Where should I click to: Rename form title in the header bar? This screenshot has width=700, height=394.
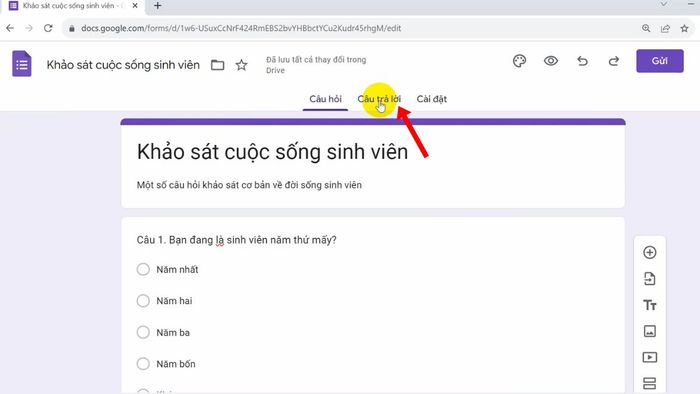pos(123,65)
